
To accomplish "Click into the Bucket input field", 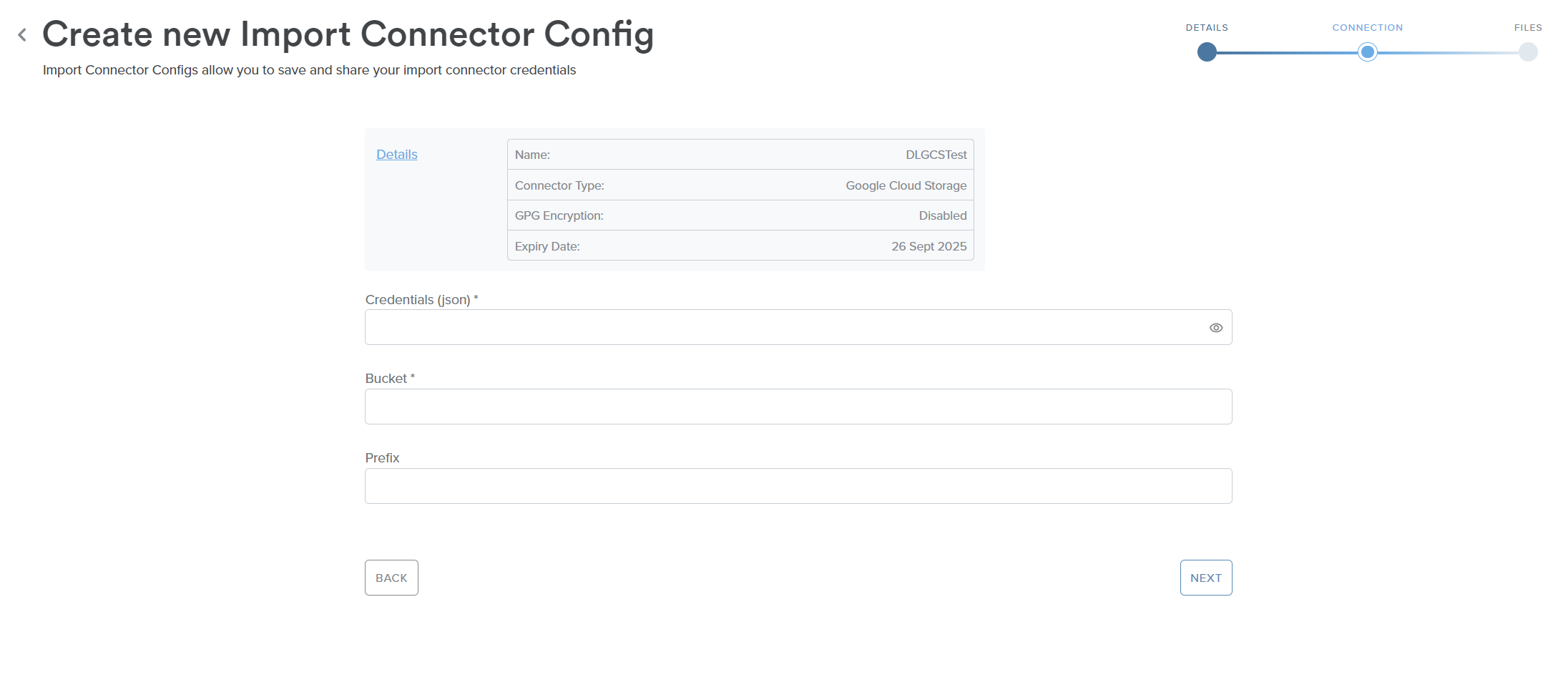I will (798, 407).
